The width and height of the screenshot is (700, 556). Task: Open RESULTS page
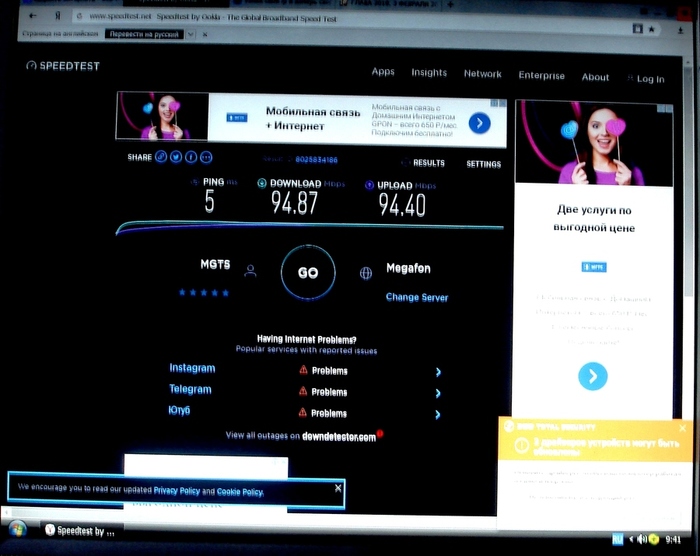click(429, 163)
